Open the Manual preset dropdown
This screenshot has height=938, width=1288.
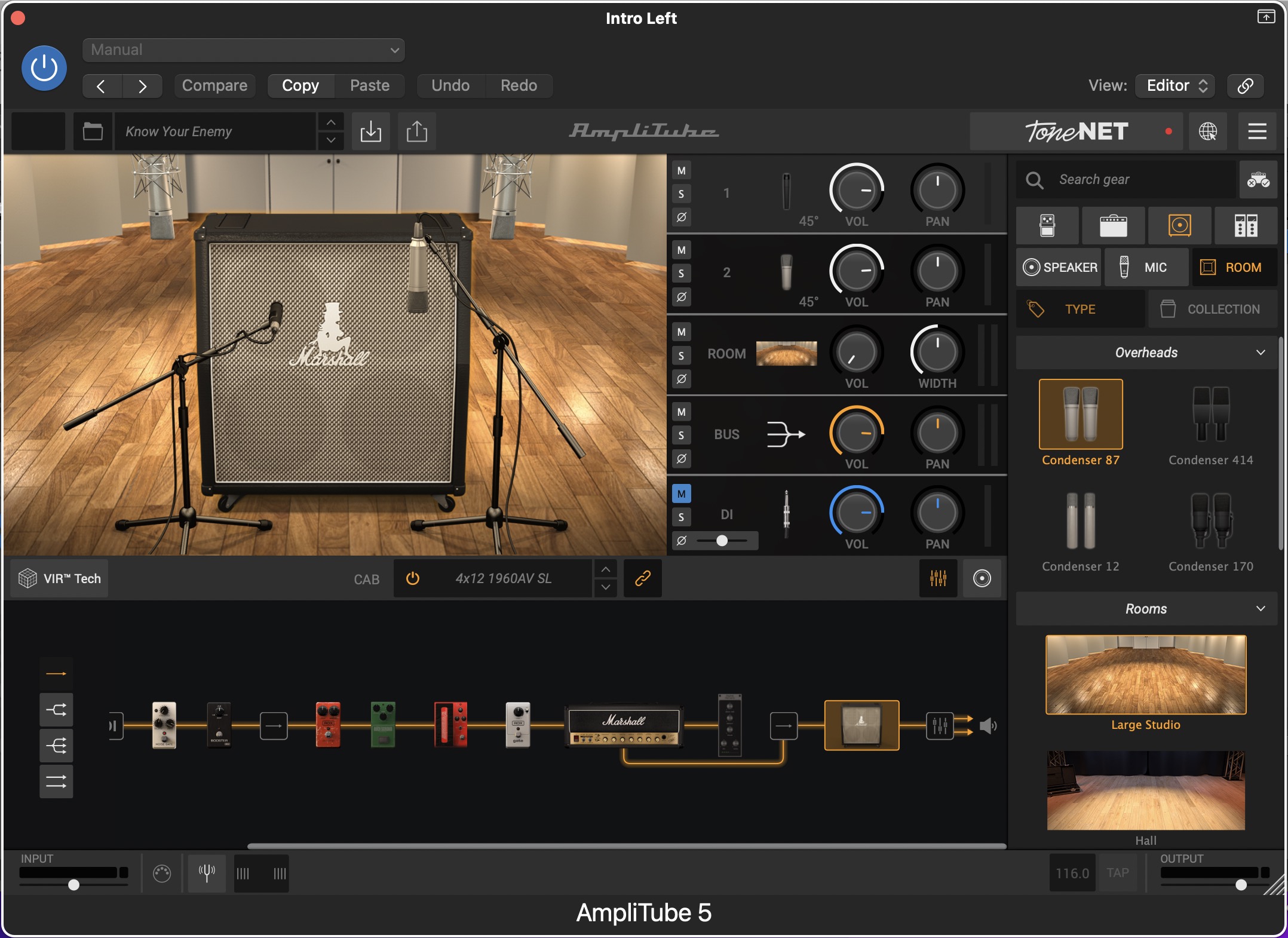coord(244,50)
